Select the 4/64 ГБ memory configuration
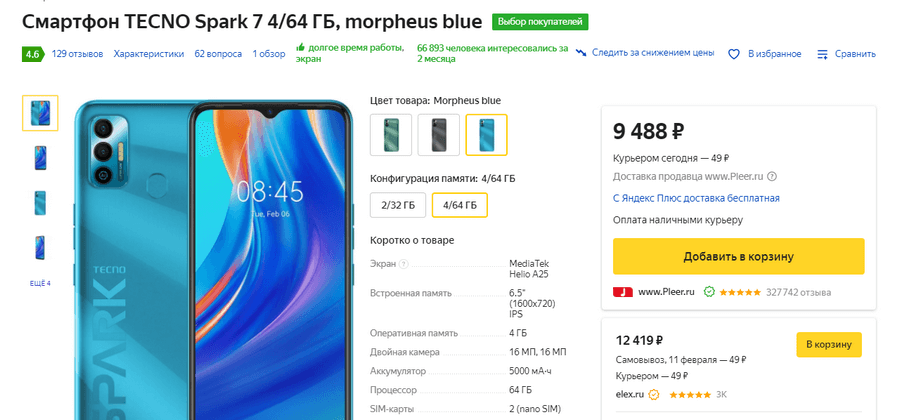The height and width of the screenshot is (420, 900). click(459, 205)
